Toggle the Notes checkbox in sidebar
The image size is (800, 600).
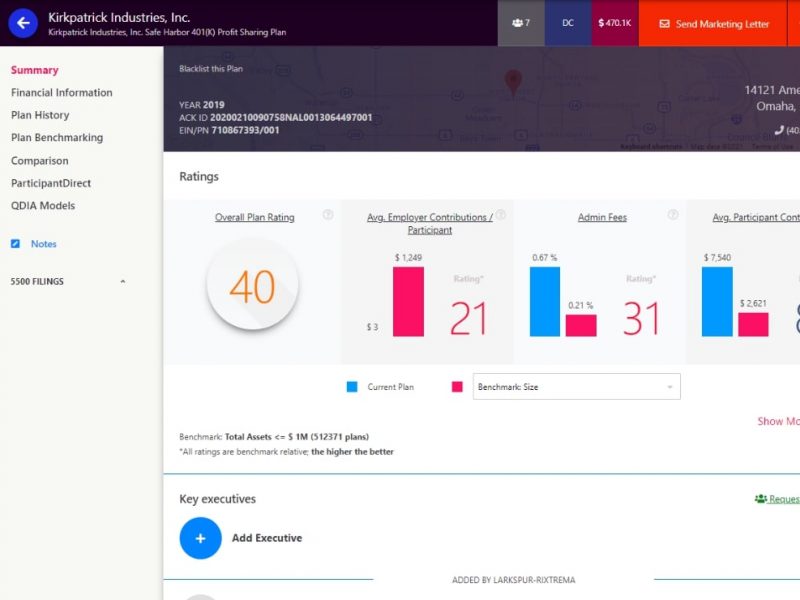(x=15, y=244)
